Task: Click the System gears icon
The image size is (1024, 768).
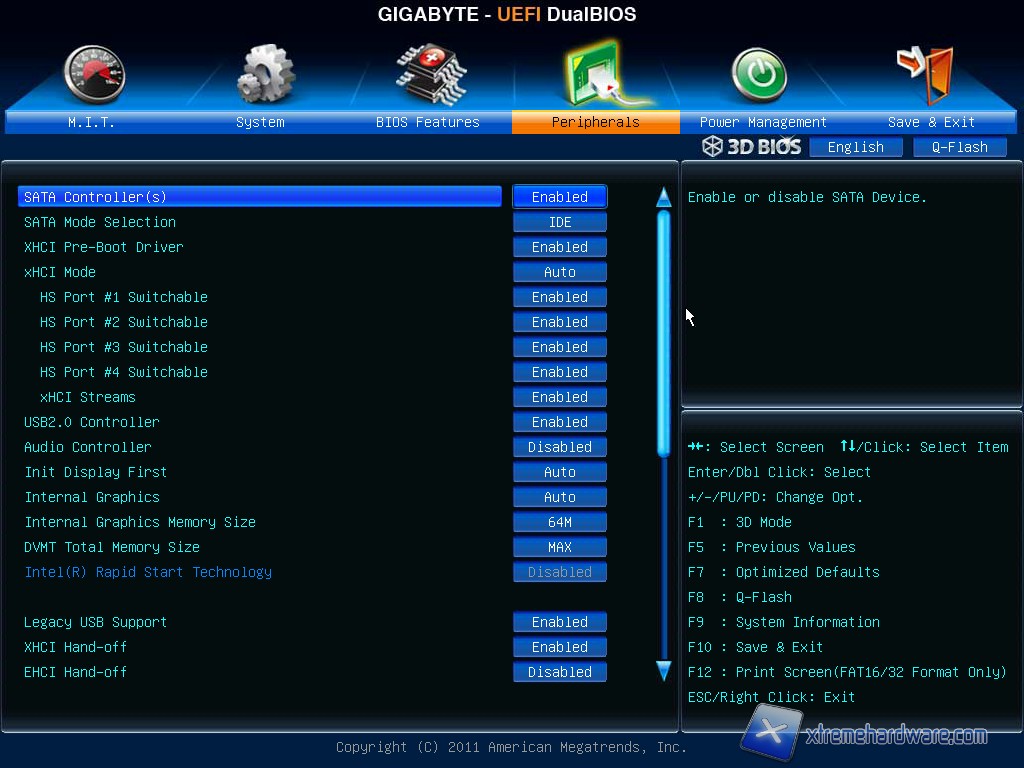Action: [265, 75]
